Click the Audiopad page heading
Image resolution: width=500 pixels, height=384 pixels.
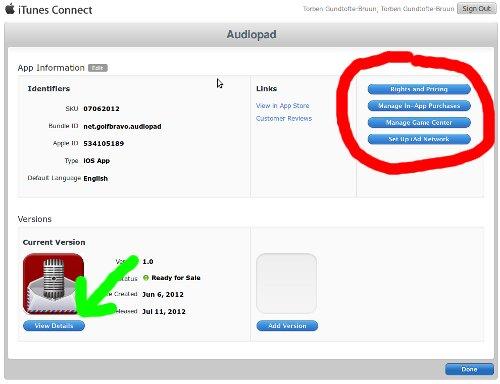[251, 34]
